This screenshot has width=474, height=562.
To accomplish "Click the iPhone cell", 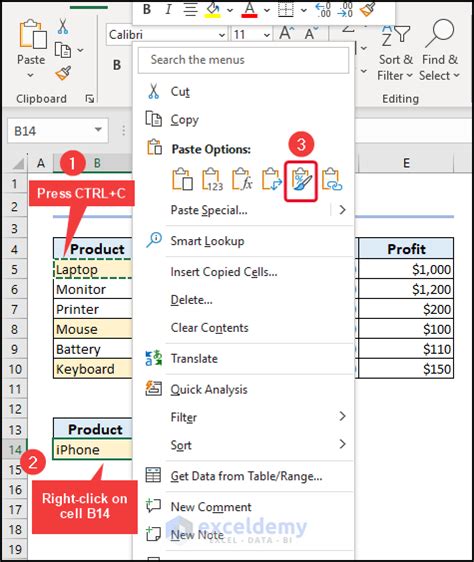I will [93, 449].
